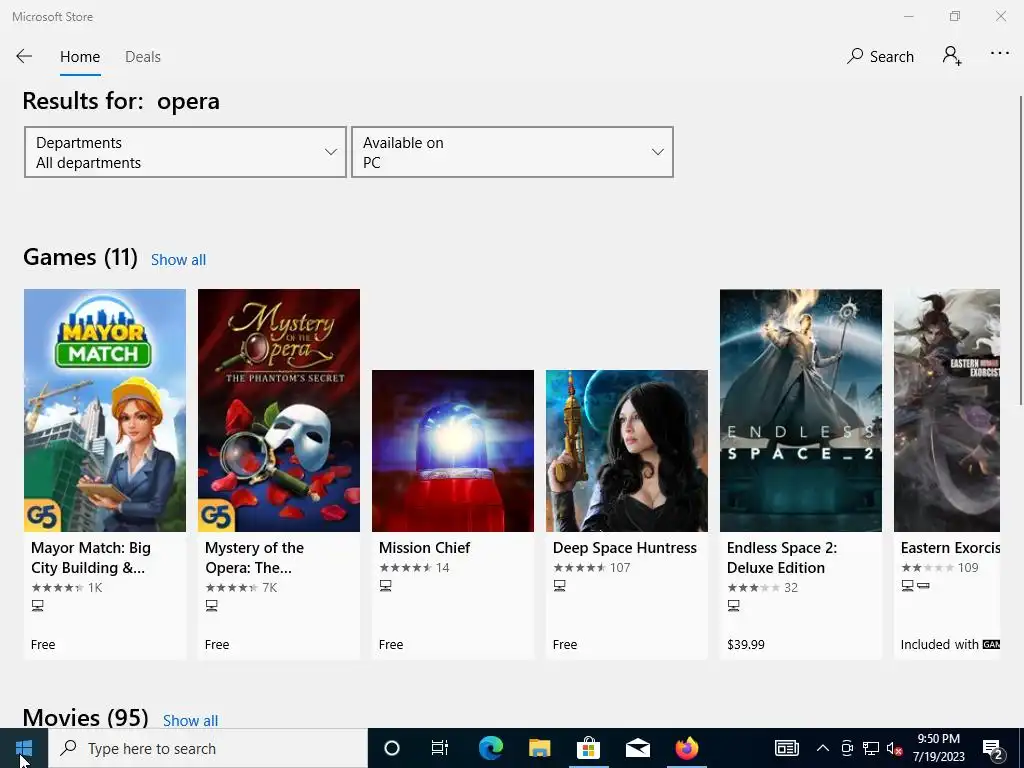Click the Microsoft Store taskbar icon
Image resolution: width=1024 pixels, height=768 pixels.
point(588,748)
